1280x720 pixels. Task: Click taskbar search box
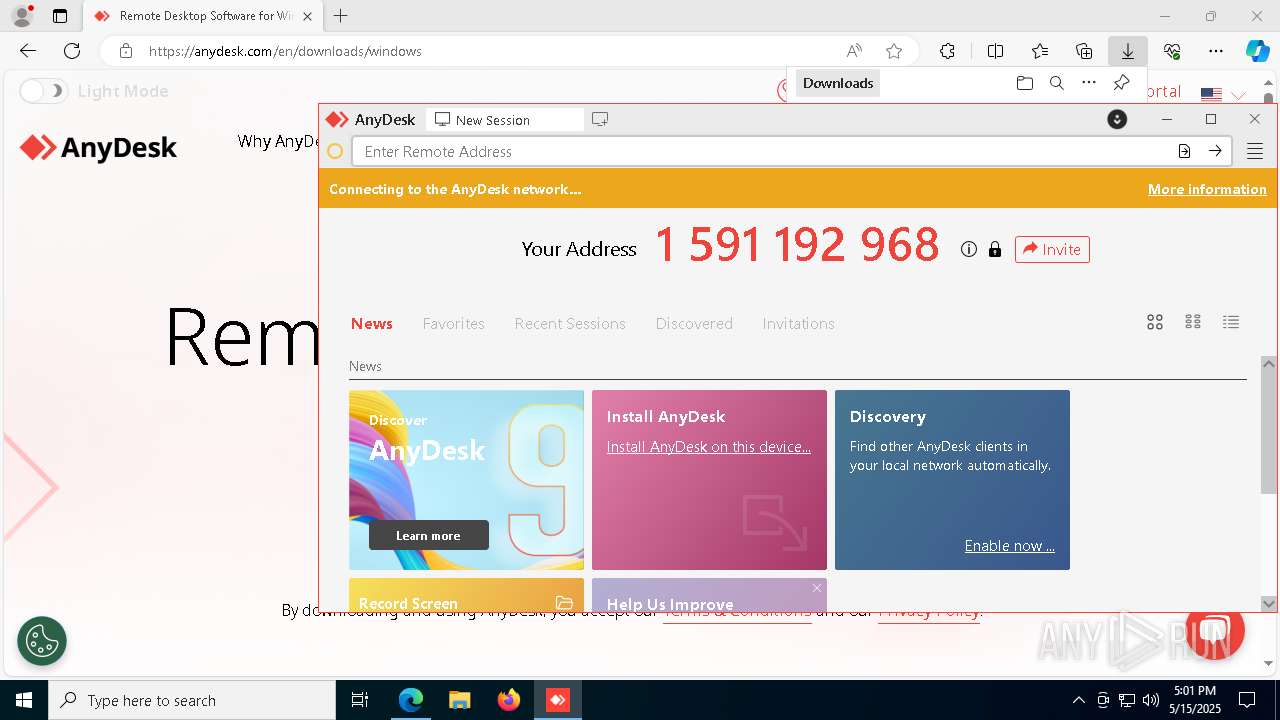click(x=192, y=700)
